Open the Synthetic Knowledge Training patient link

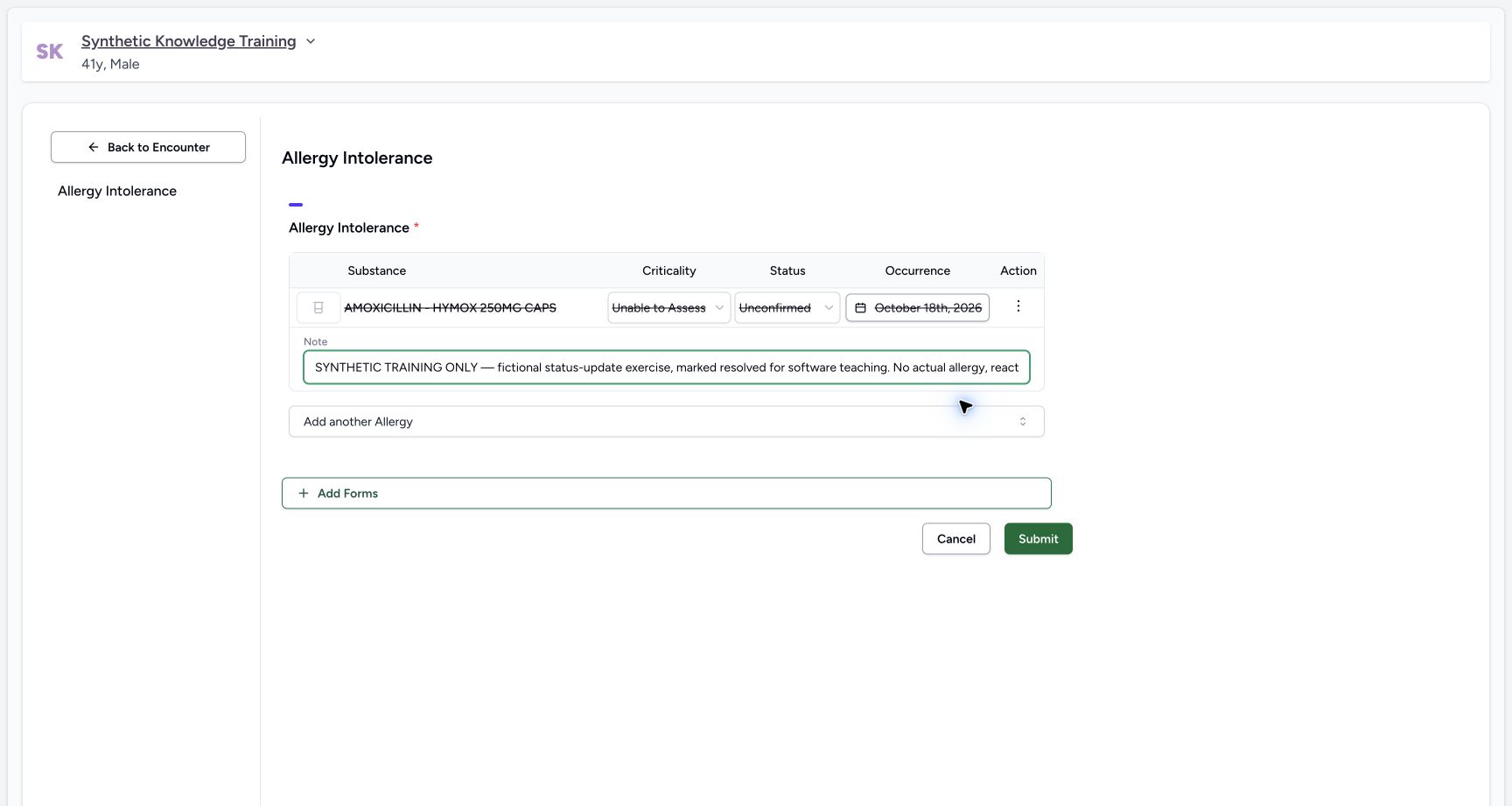click(x=188, y=41)
